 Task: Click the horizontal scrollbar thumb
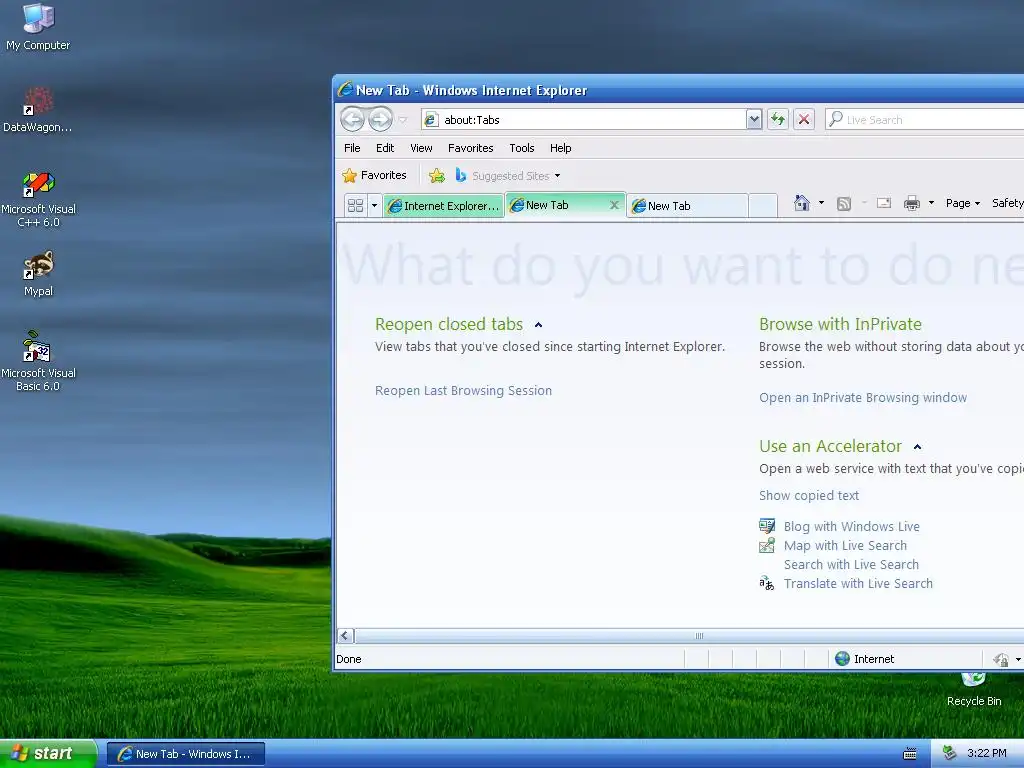(699, 635)
